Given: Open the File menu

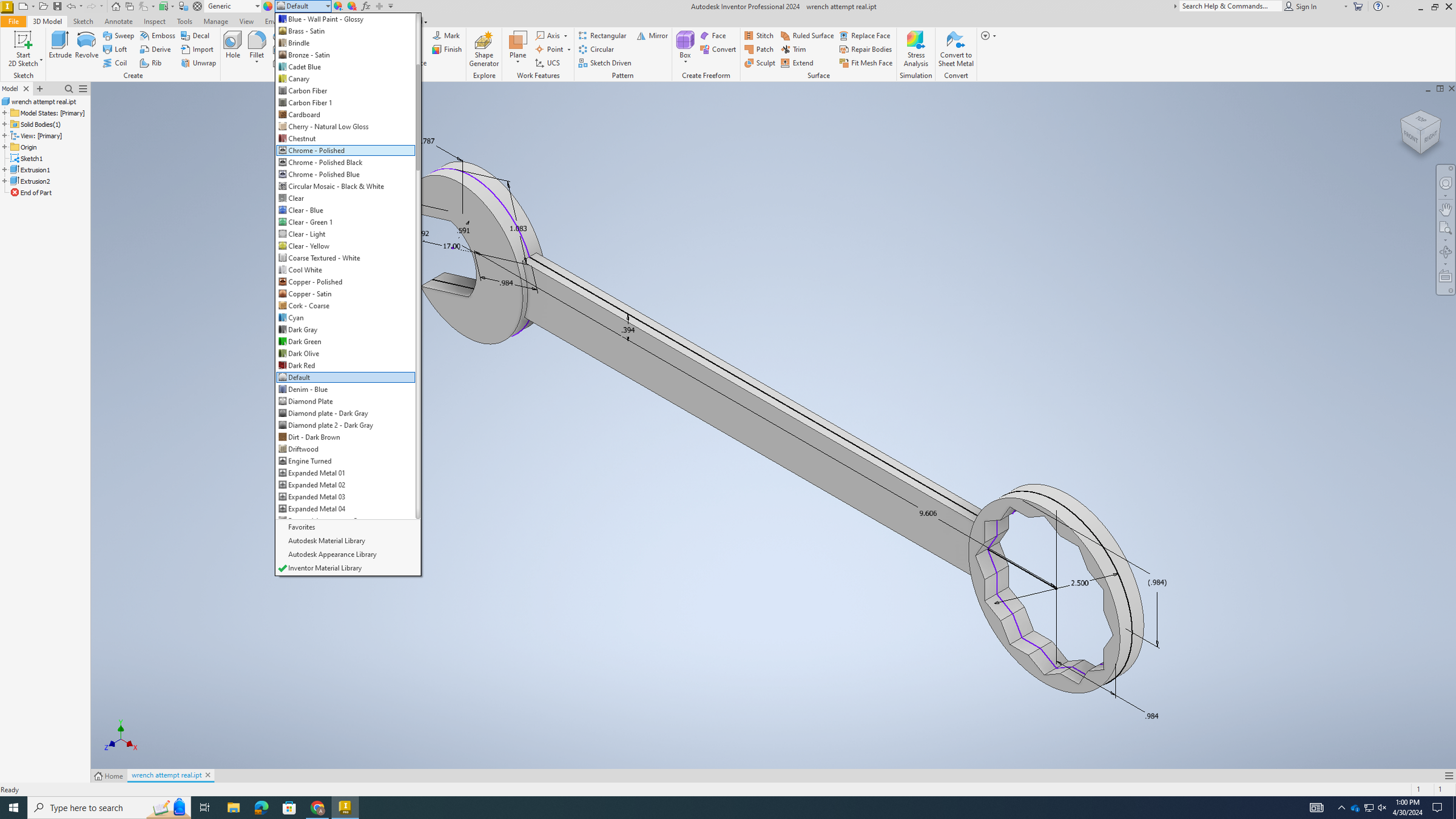Looking at the screenshot, I should [13, 21].
